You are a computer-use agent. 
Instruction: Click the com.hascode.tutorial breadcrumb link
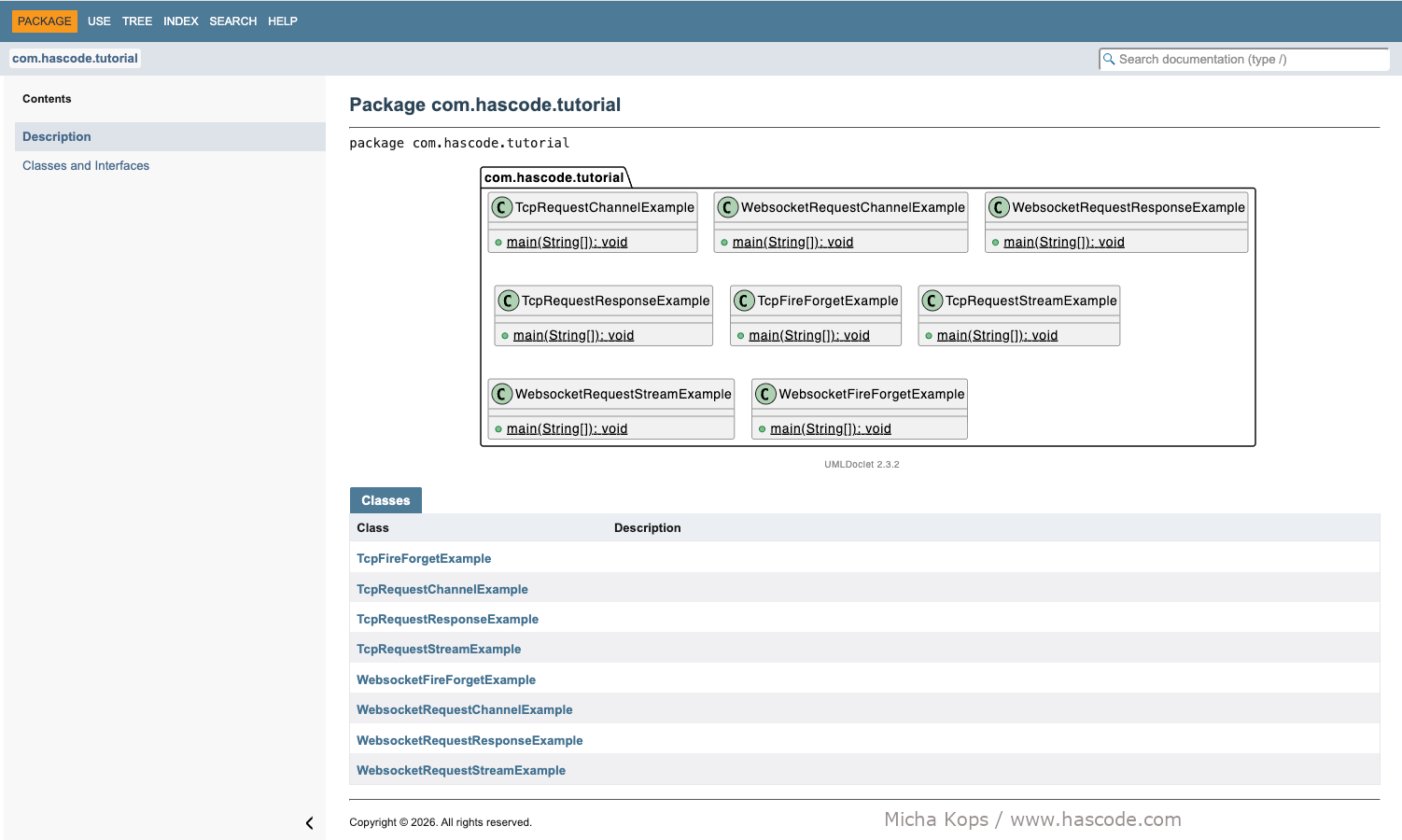click(x=75, y=58)
